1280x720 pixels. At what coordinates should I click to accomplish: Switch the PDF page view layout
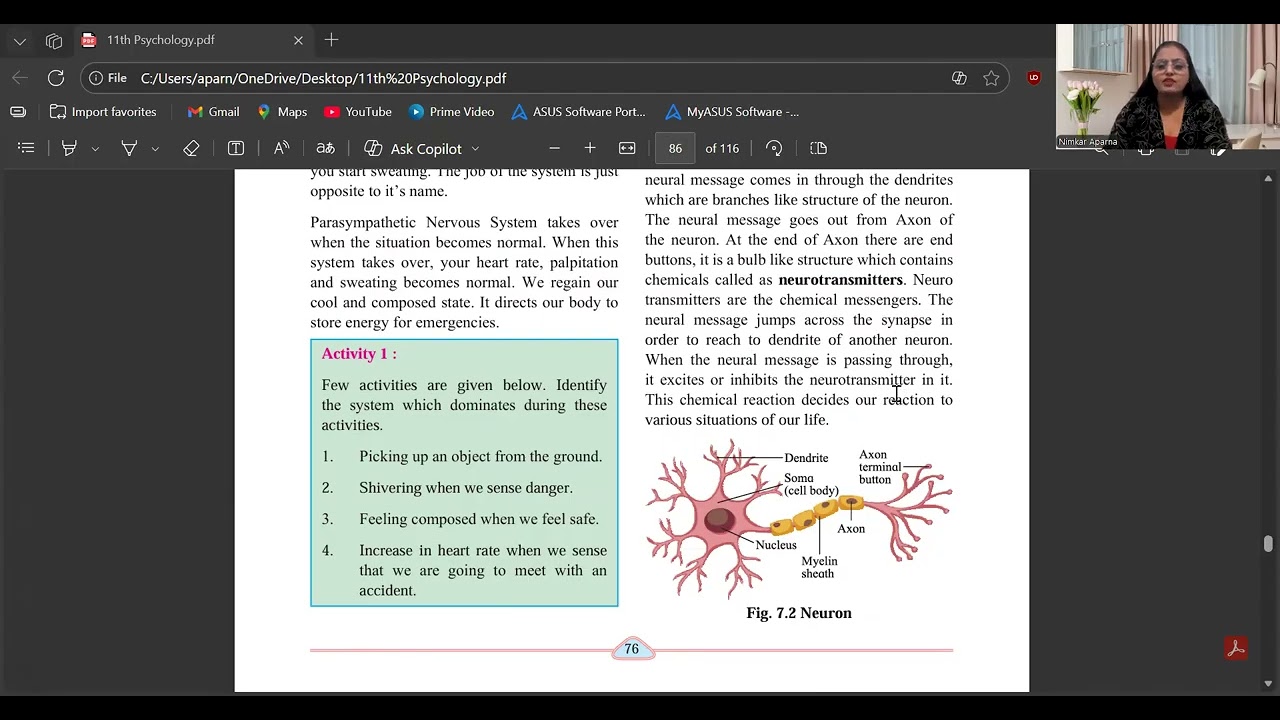point(818,148)
